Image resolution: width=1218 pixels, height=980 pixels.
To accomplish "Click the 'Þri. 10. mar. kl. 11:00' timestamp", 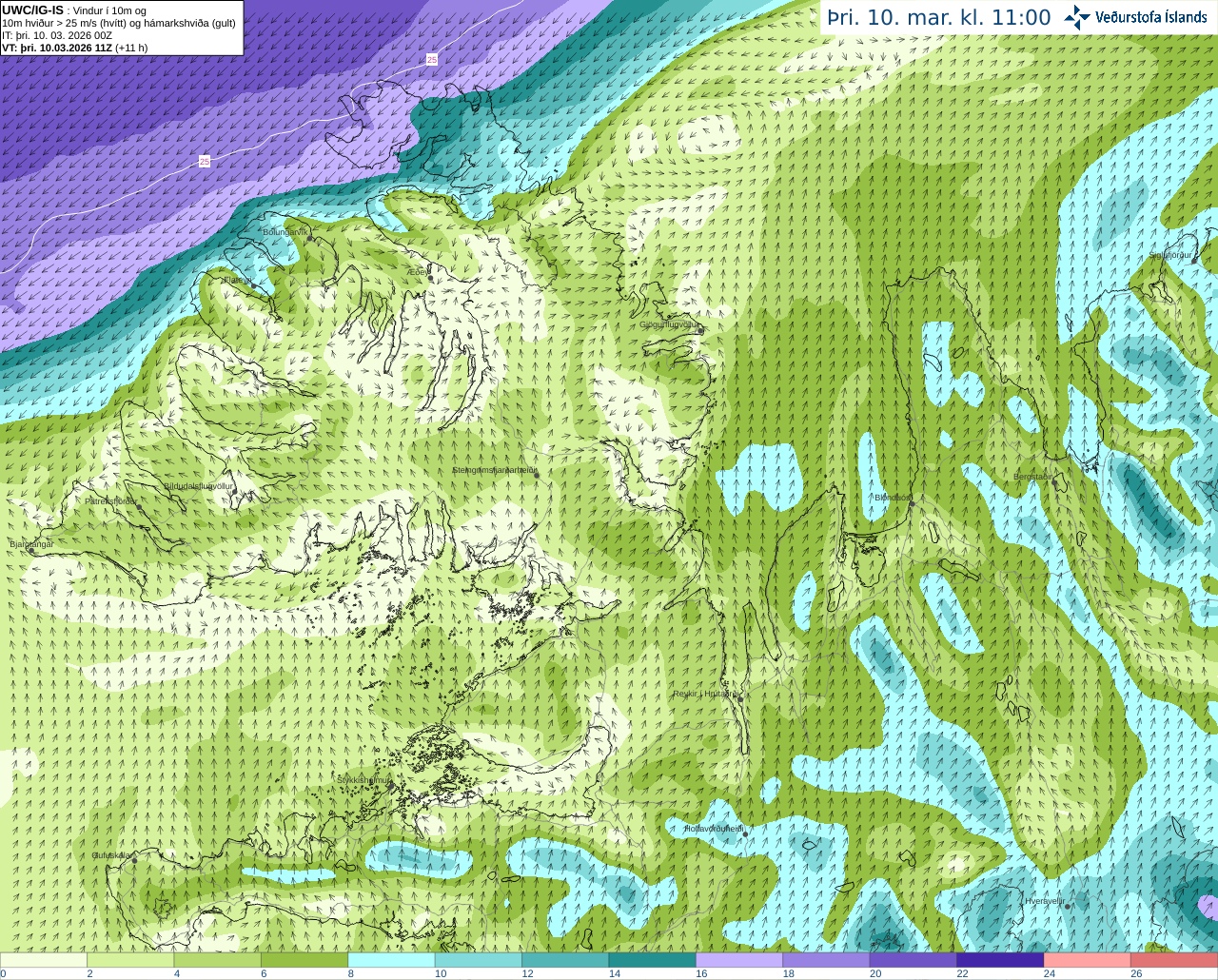I will pyautogui.click(x=938, y=18).
